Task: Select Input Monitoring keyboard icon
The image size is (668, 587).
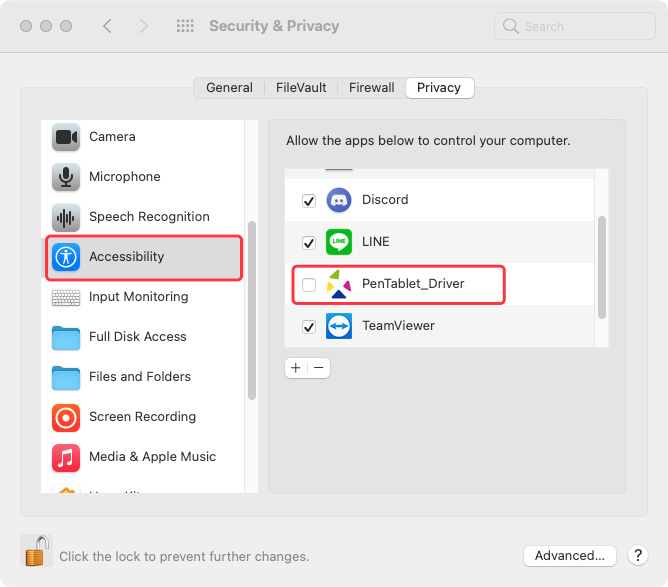Action: [x=66, y=297]
